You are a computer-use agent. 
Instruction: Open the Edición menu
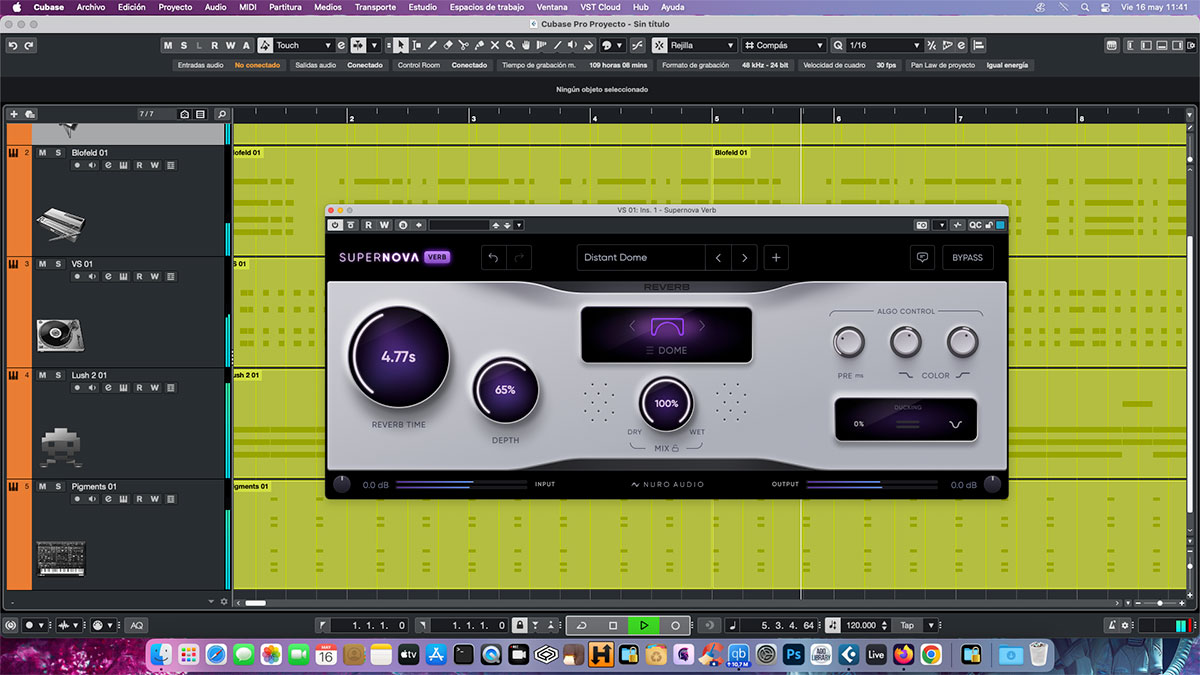pyautogui.click(x=131, y=7)
